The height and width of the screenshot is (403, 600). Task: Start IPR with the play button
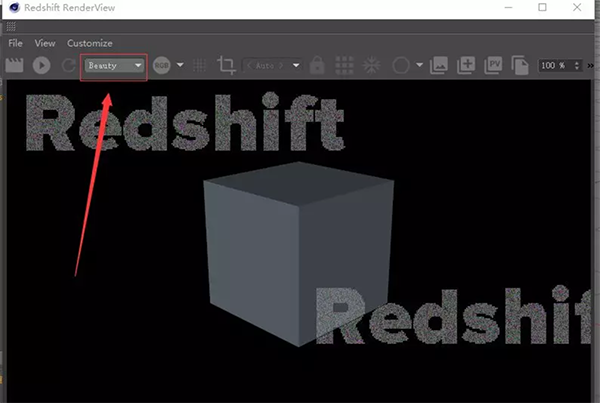[41, 65]
